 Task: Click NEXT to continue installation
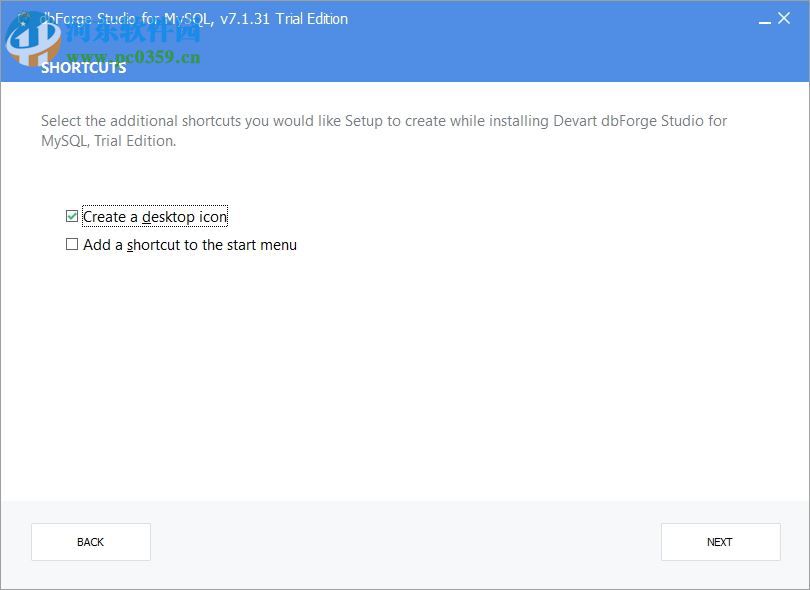(720, 541)
